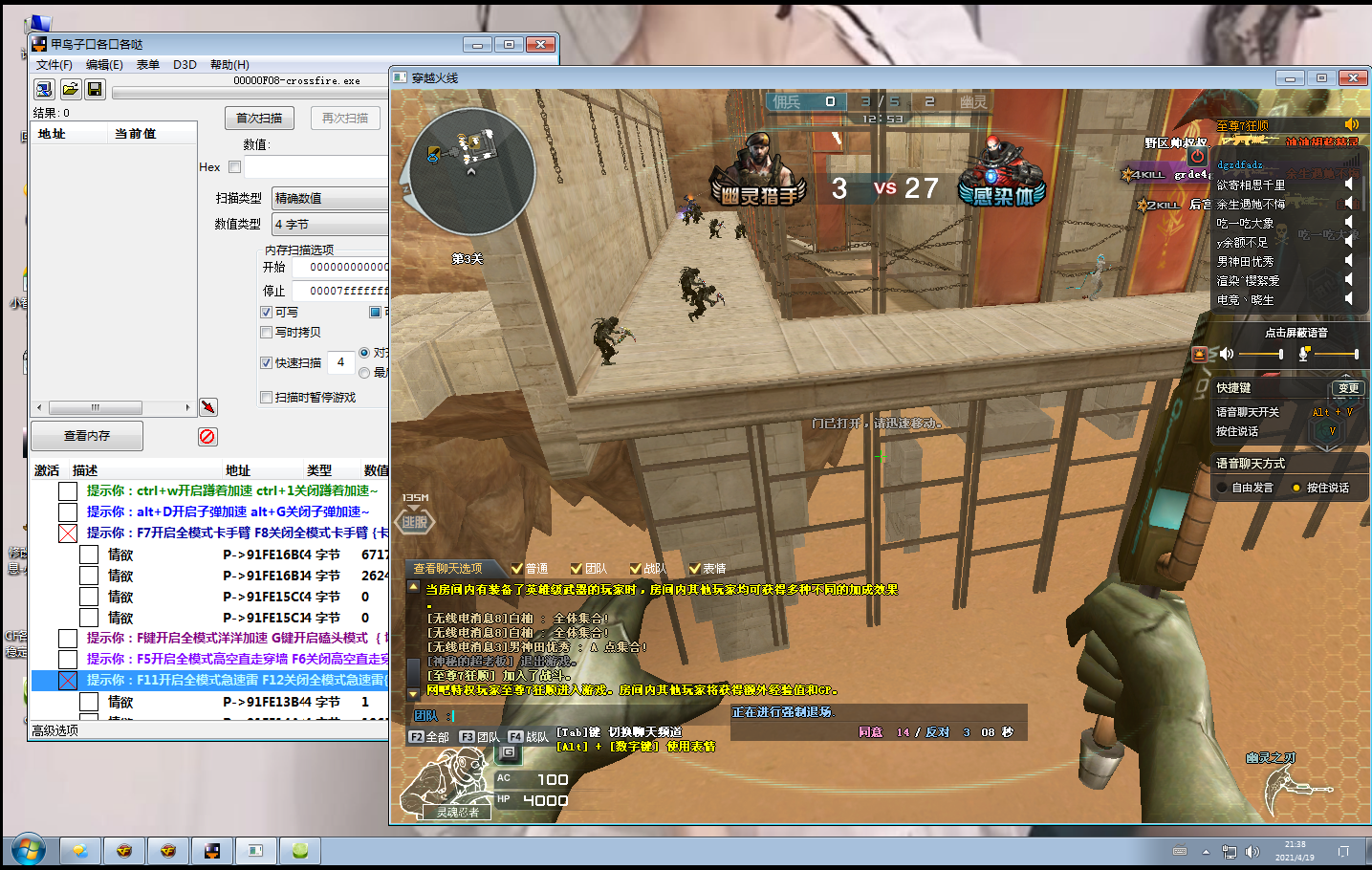This screenshot has height=870, width=1372.
Task: Open the 数值类型 dropdown
Action: [x=330, y=224]
